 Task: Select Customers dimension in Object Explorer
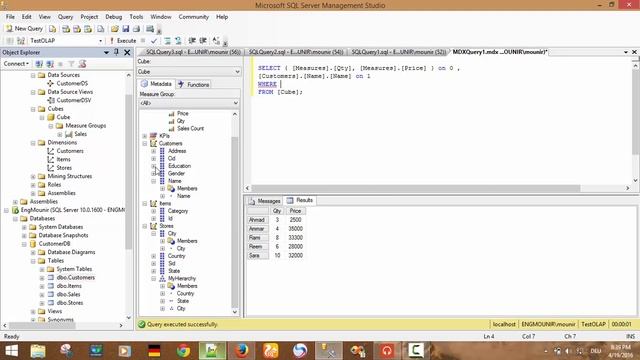pos(70,151)
